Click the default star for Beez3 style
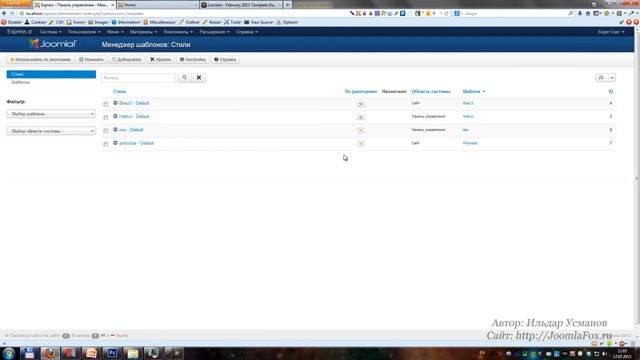This screenshot has height=360, width=640. [x=360, y=104]
